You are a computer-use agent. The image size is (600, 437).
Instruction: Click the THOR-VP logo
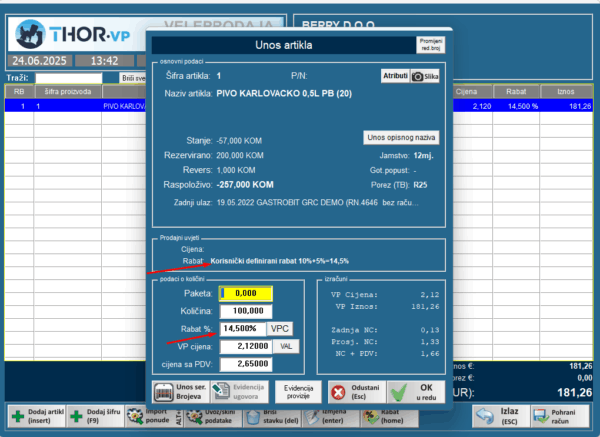click(73, 34)
